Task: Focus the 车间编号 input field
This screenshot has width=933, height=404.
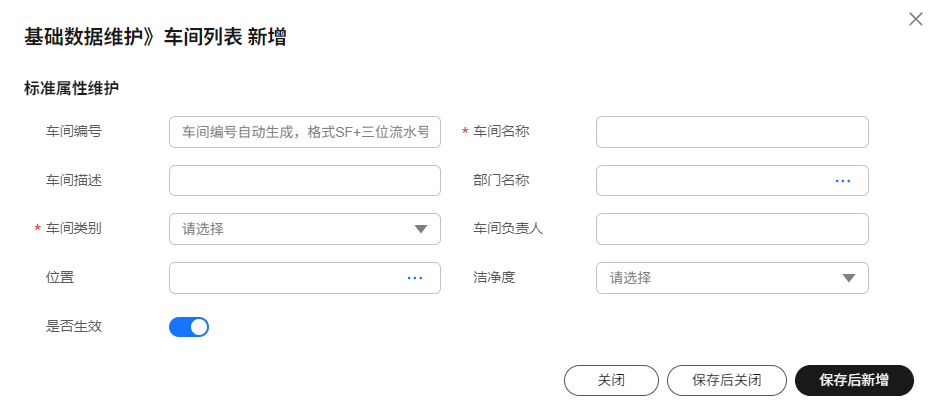Action: click(305, 131)
